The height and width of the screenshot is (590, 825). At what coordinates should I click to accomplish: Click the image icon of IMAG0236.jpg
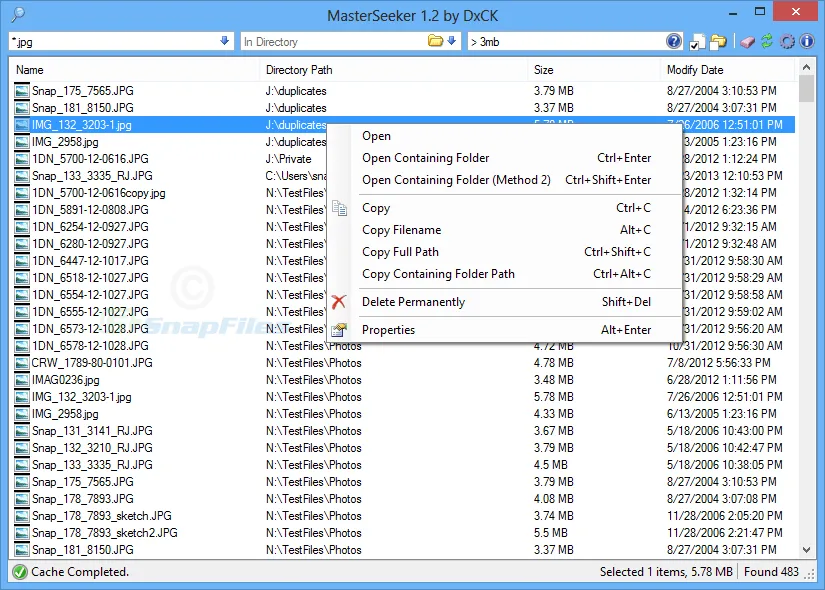[x=22, y=380]
